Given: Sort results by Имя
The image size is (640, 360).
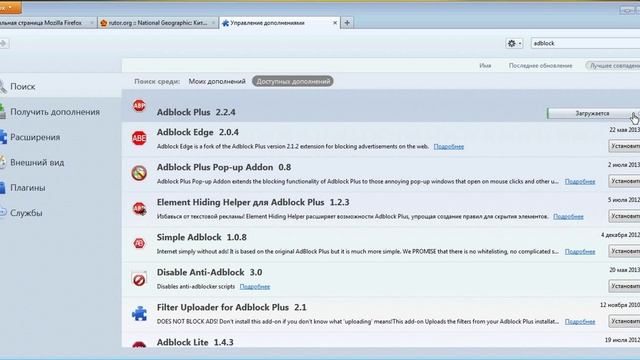Looking at the screenshot, I should (x=485, y=66).
